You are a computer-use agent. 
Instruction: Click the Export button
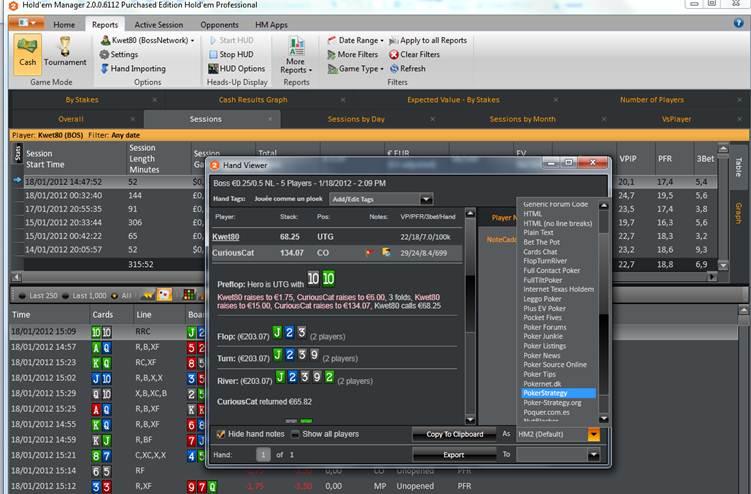point(454,455)
